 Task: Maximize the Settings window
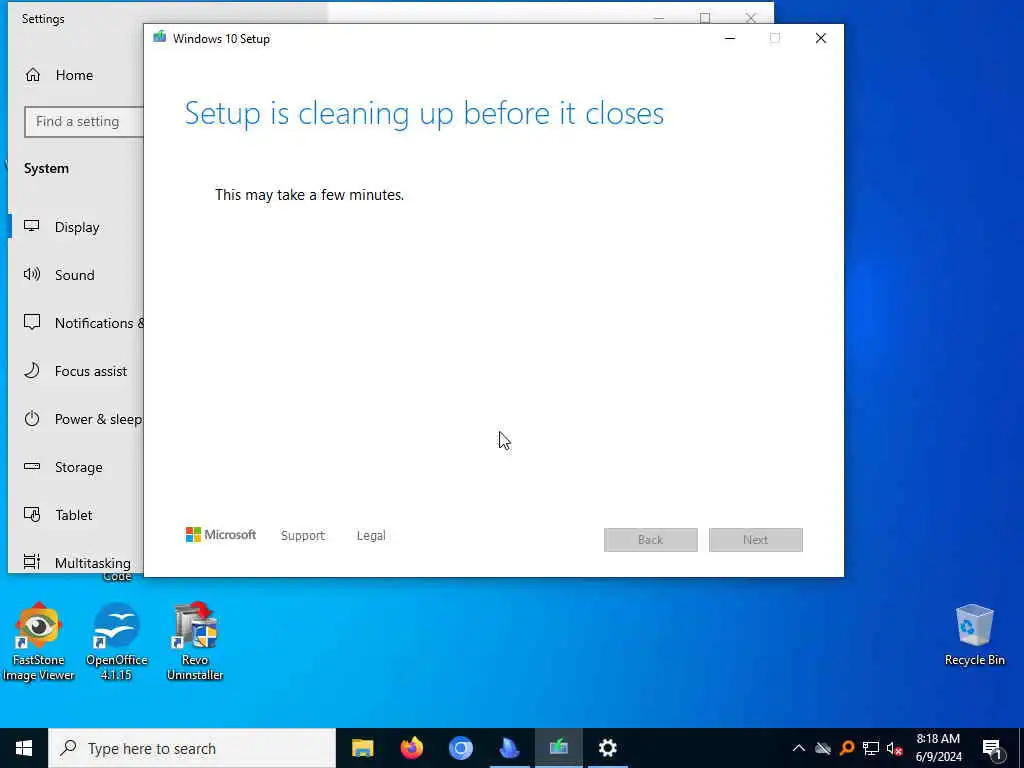click(x=705, y=18)
